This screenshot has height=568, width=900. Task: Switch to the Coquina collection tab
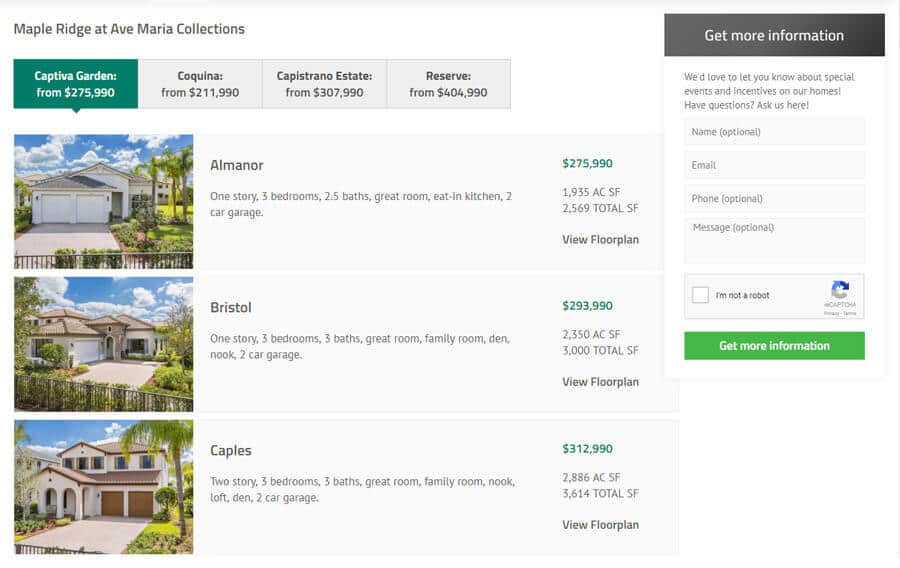point(200,84)
